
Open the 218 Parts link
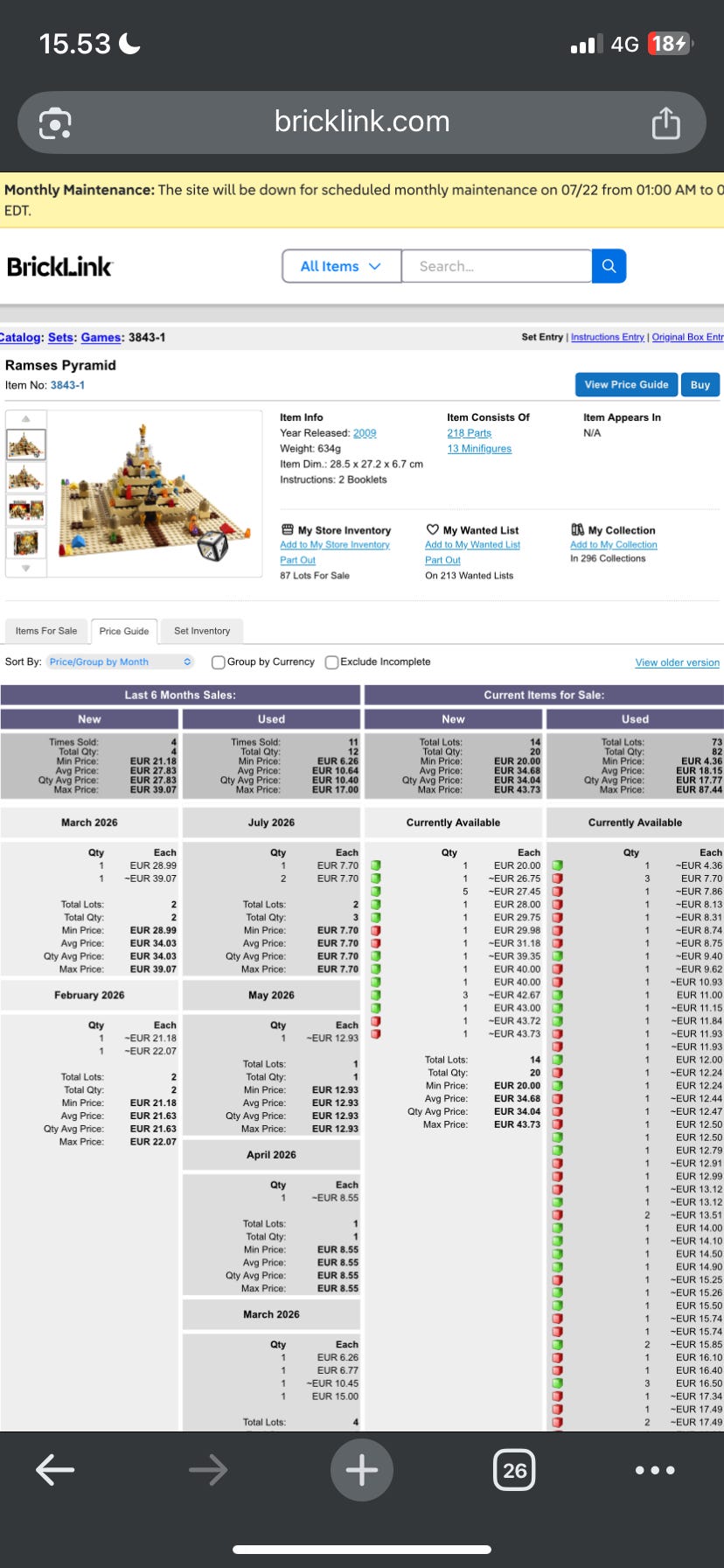click(x=470, y=433)
